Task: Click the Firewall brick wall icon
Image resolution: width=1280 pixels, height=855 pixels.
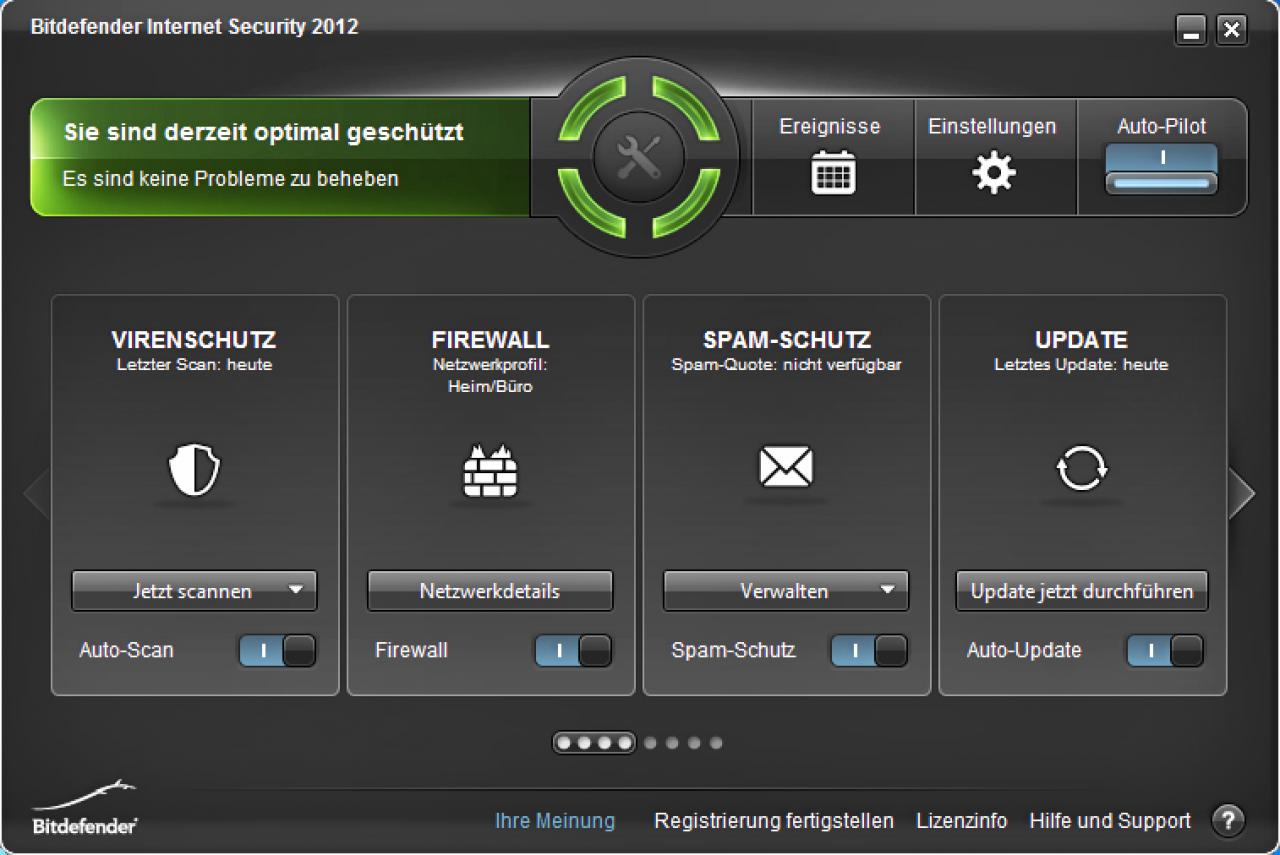Action: 491,470
